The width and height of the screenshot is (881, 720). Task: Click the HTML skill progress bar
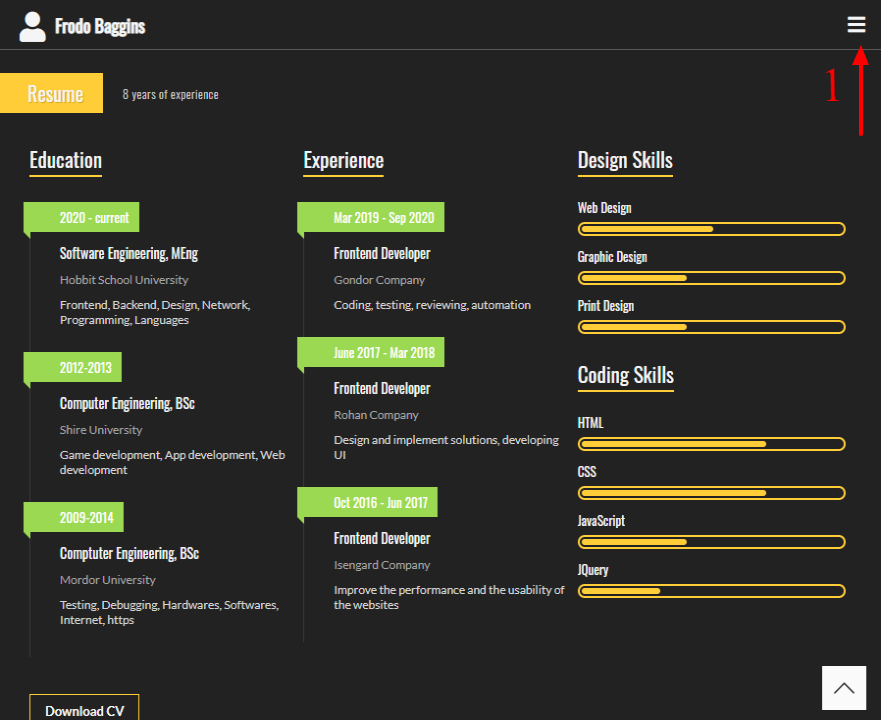click(x=711, y=444)
